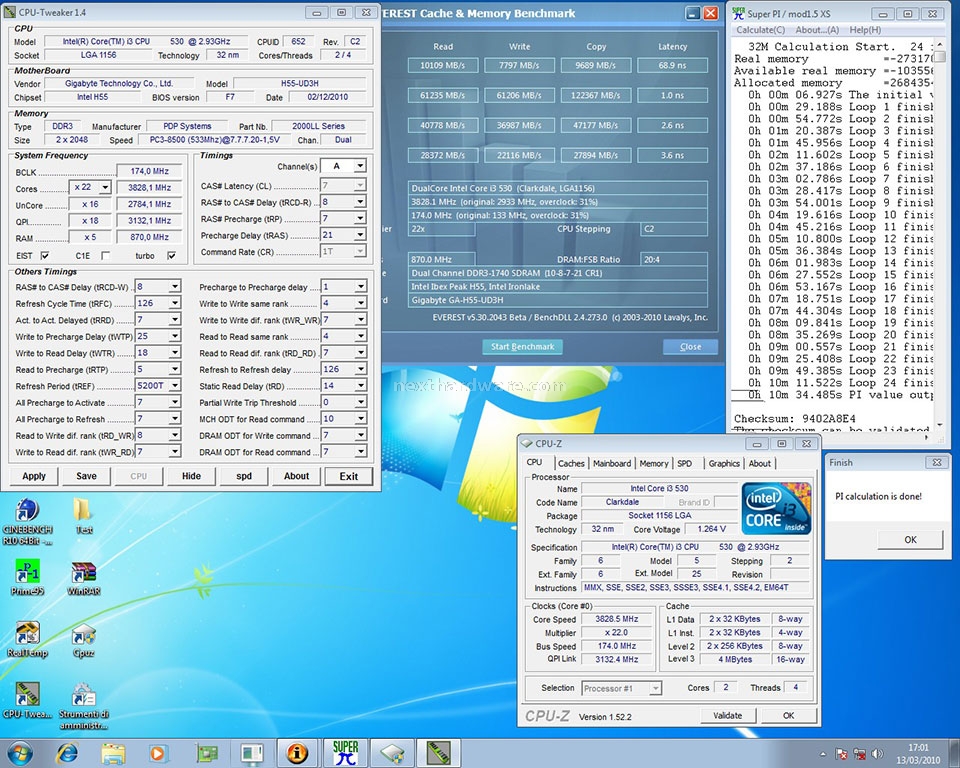Click the network tray icon
The height and width of the screenshot is (768, 960).
[860, 754]
